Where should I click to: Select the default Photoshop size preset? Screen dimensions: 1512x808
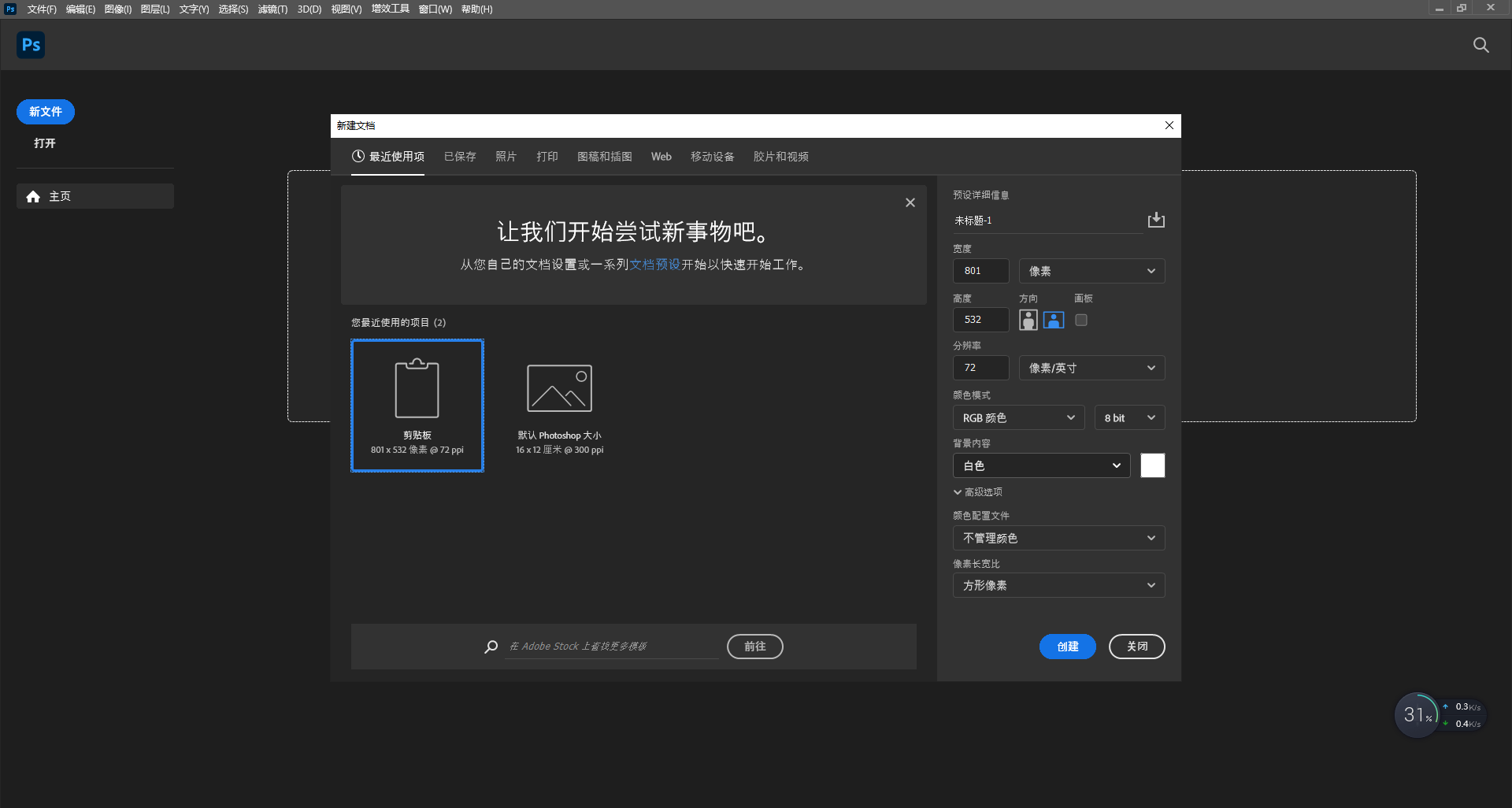(x=559, y=406)
